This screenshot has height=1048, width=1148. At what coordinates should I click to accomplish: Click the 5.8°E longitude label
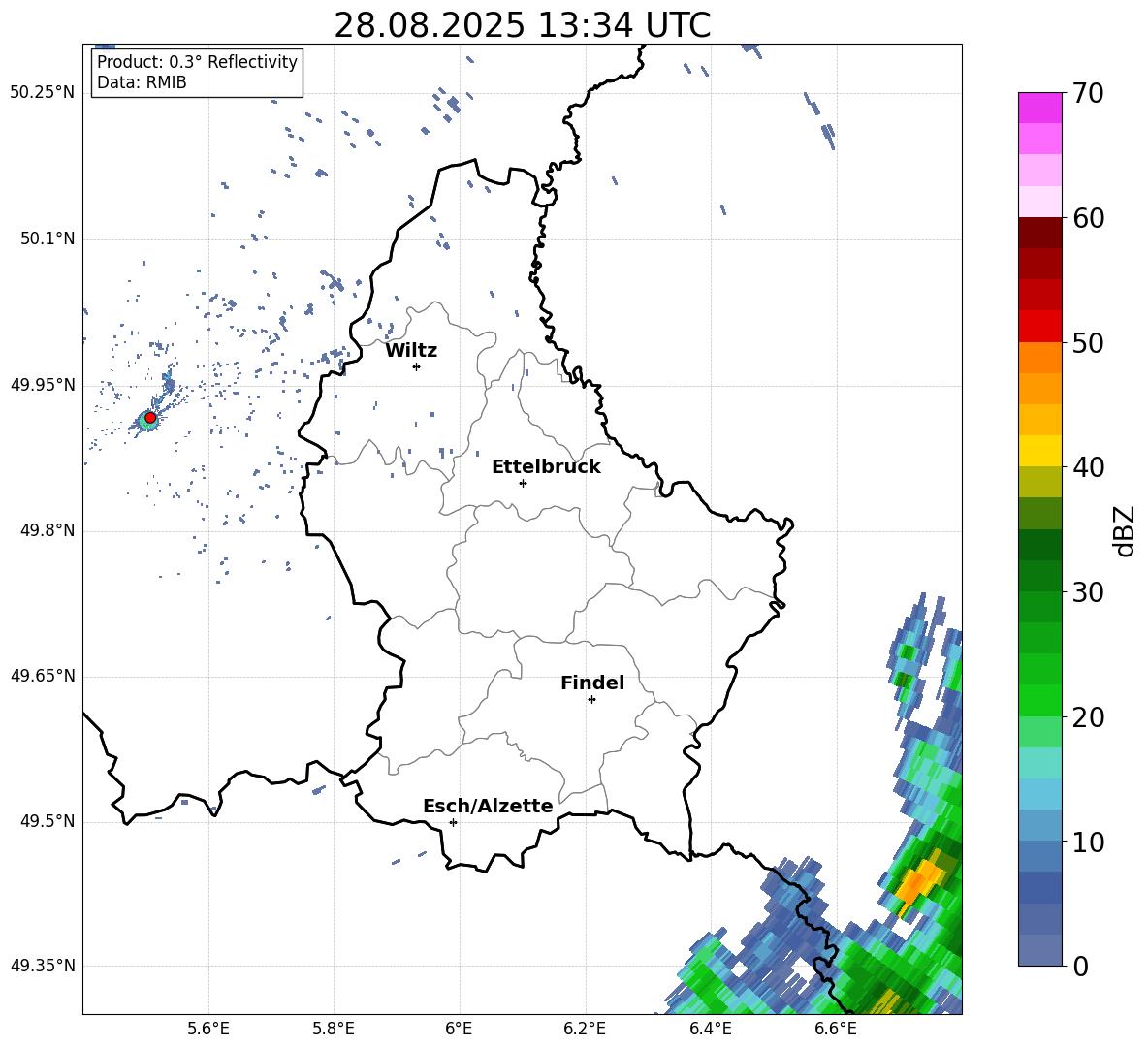point(334,1030)
